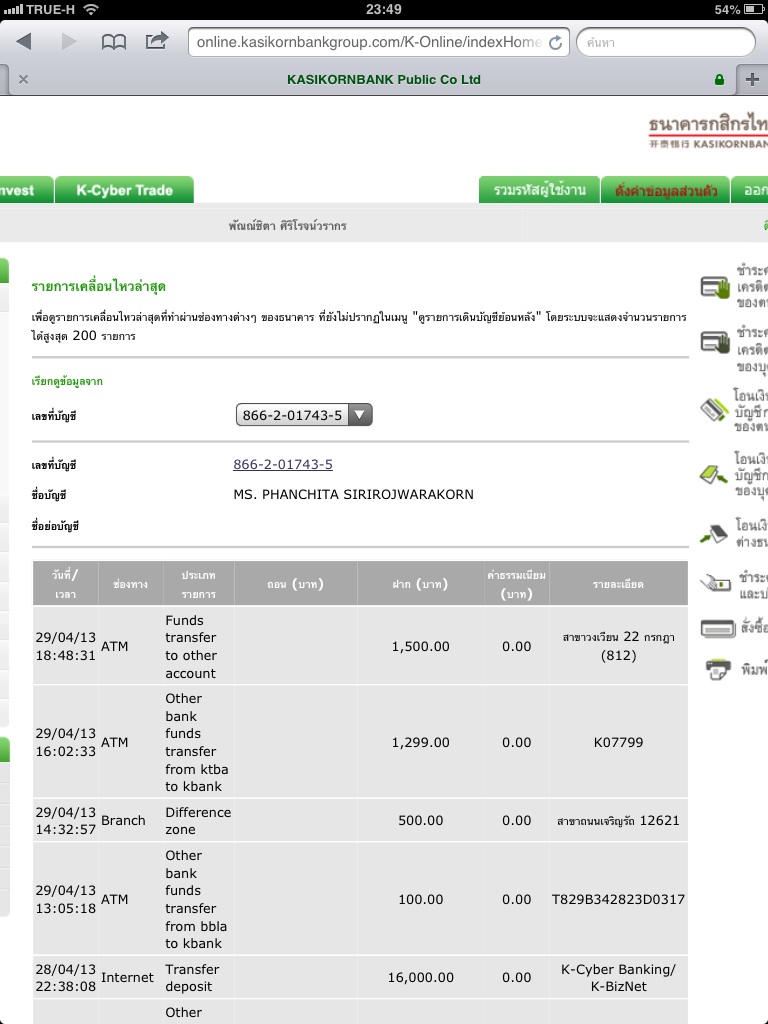Click the วันที่/เวลา date column header
This screenshot has height=1024, width=768.
tap(64, 584)
